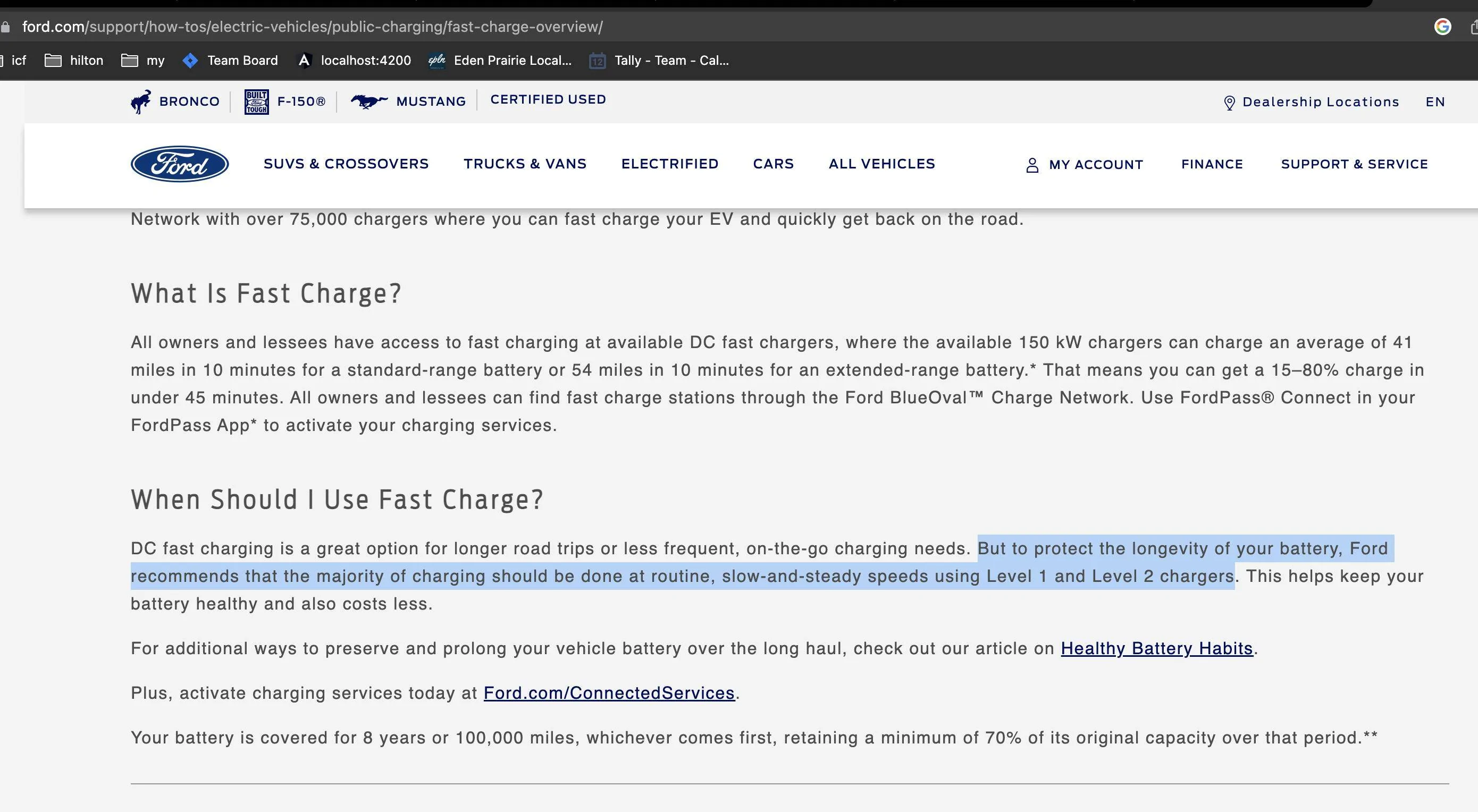Open the icf bookmarks folder
The width and height of the screenshot is (1478, 812).
point(13,60)
